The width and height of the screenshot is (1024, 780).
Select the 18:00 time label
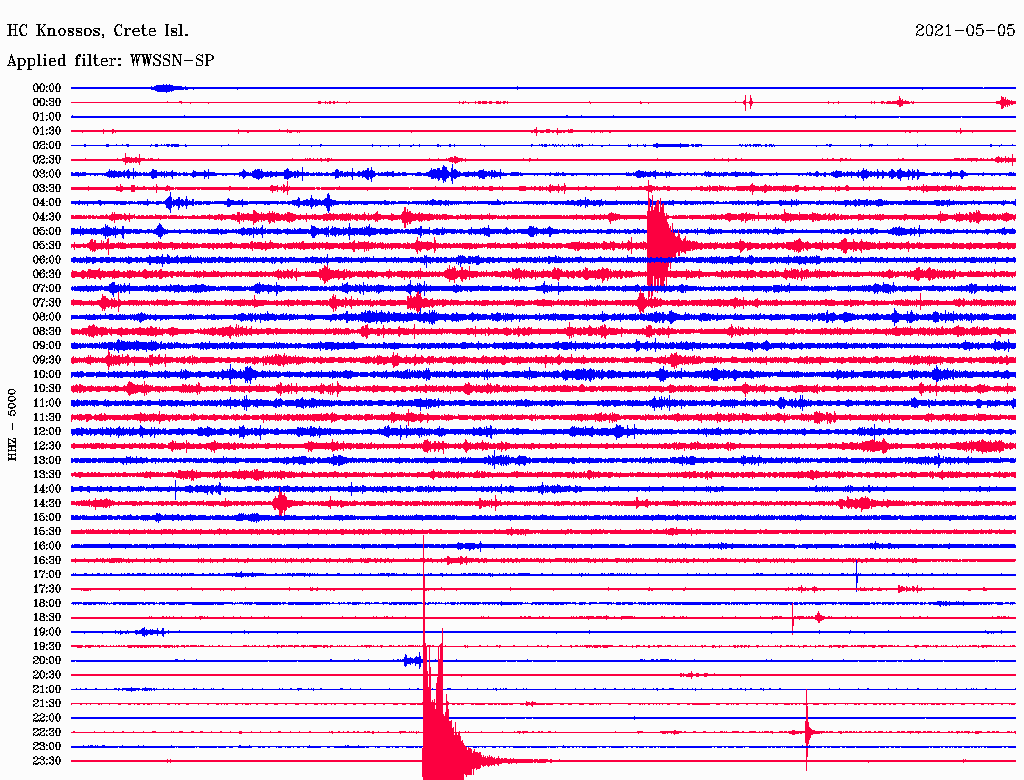click(47, 603)
